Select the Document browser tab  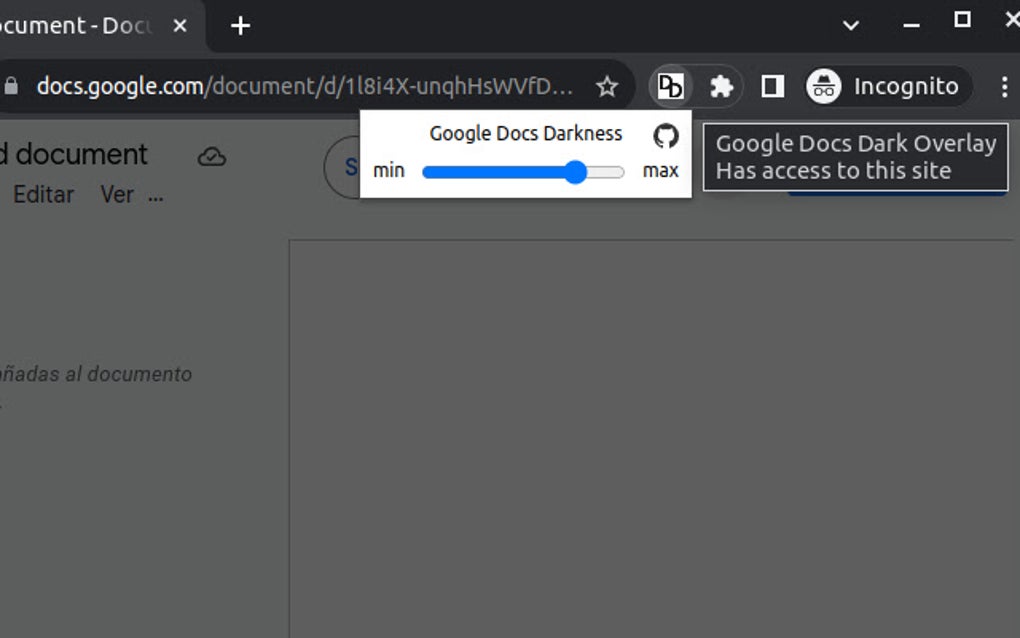coord(76,25)
